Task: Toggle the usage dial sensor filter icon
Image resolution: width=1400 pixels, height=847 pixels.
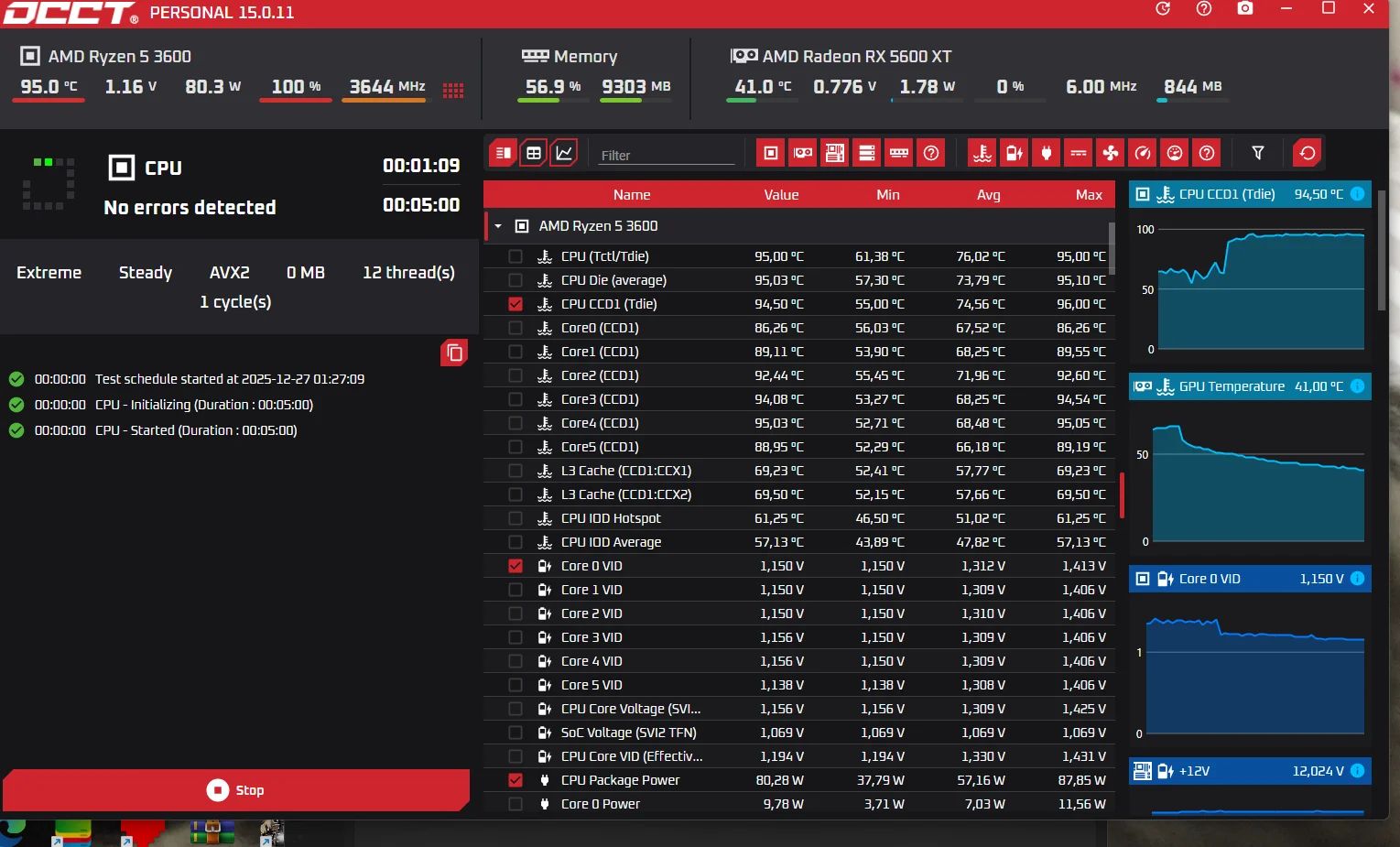Action: [1175, 153]
